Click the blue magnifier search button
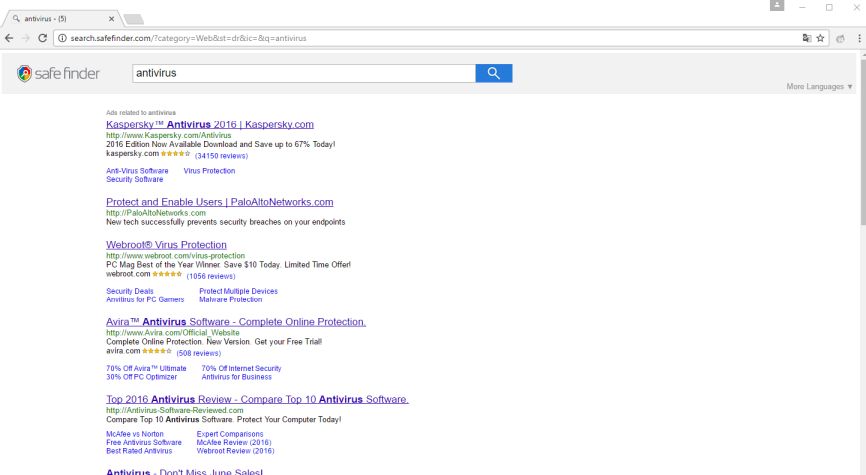This screenshot has width=866, height=475. tap(494, 73)
